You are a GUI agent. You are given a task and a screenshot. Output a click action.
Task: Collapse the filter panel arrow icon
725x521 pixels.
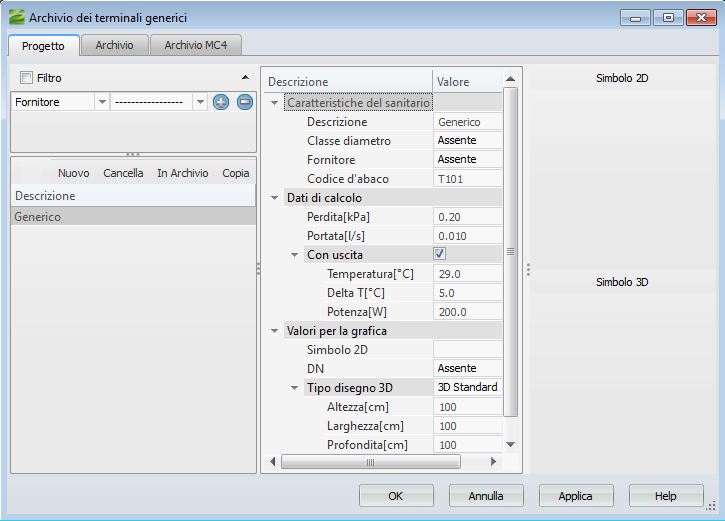pyautogui.click(x=246, y=78)
